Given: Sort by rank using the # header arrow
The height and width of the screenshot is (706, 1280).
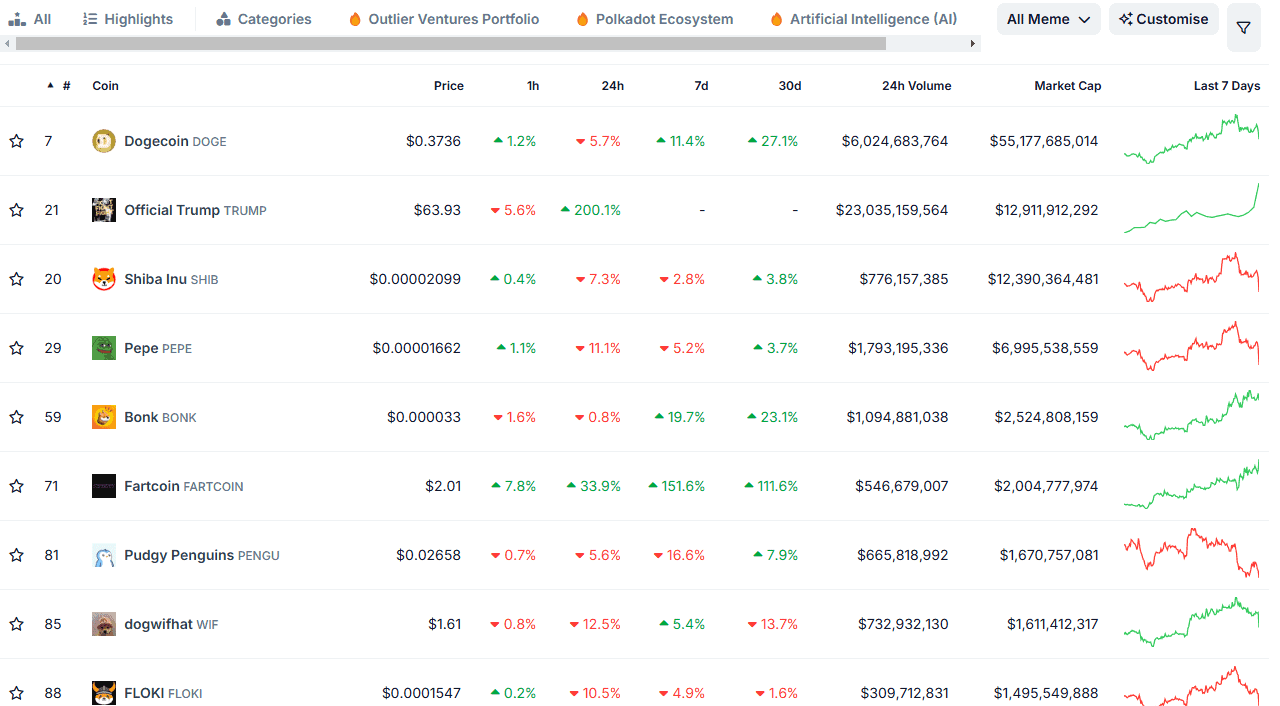Looking at the screenshot, I should [51, 86].
